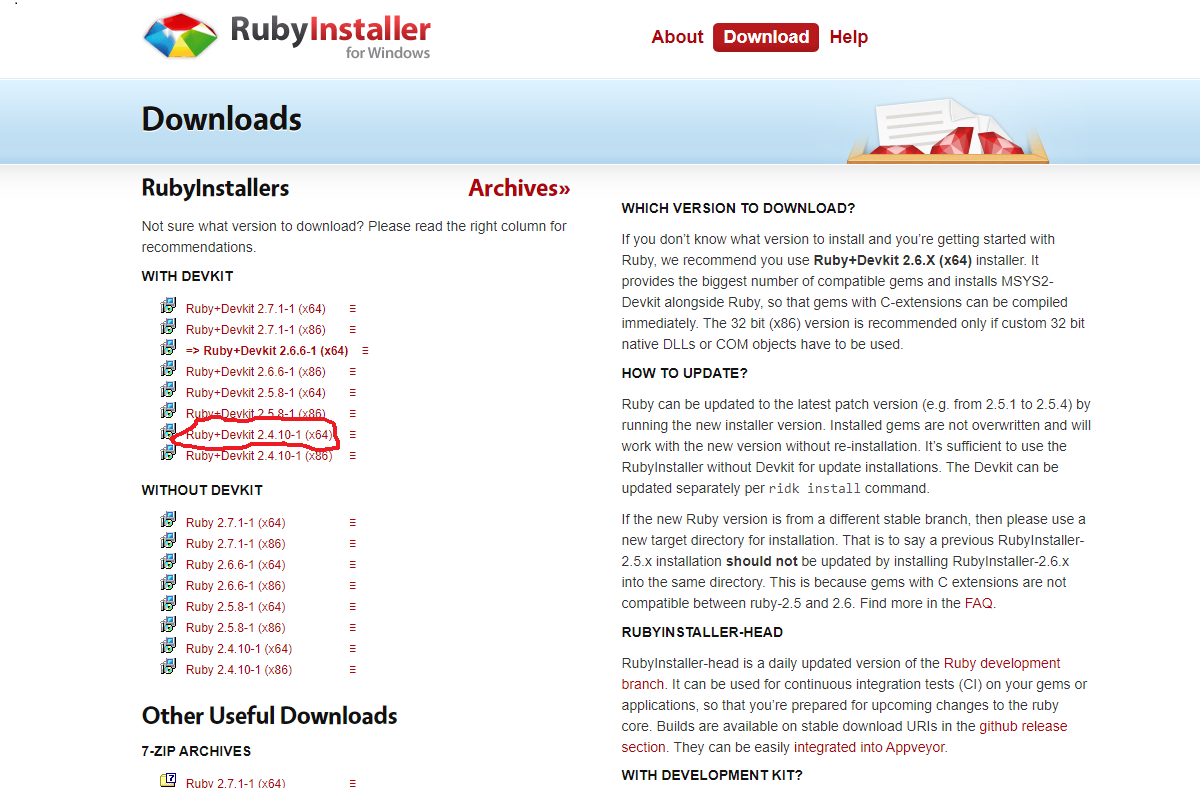Click installer icon beside Ruby+Devkit 2.6.6-1 (x86)

click(168, 369)
